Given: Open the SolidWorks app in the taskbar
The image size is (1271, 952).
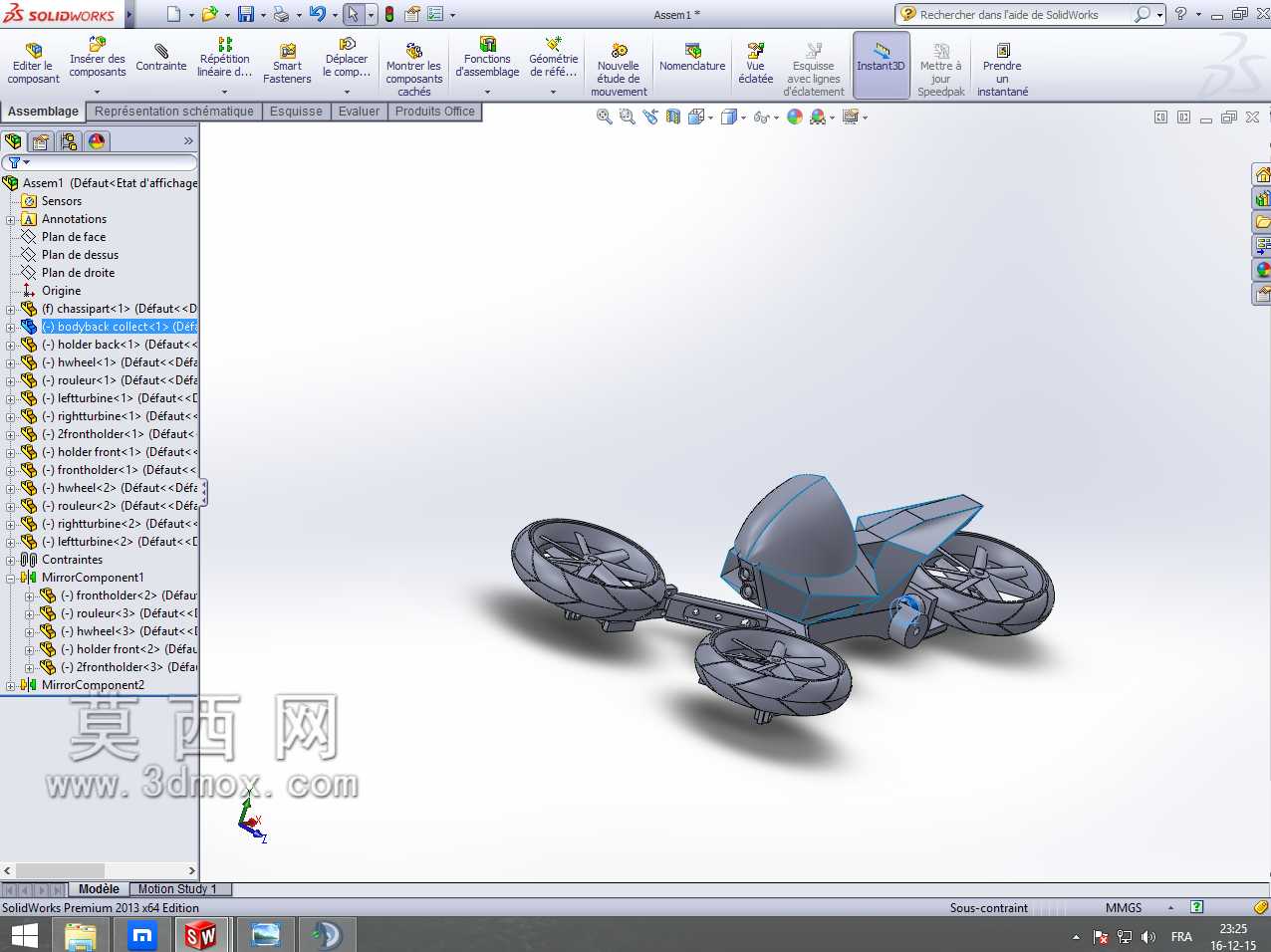Looking at the screenshot, I should [200, 935].
